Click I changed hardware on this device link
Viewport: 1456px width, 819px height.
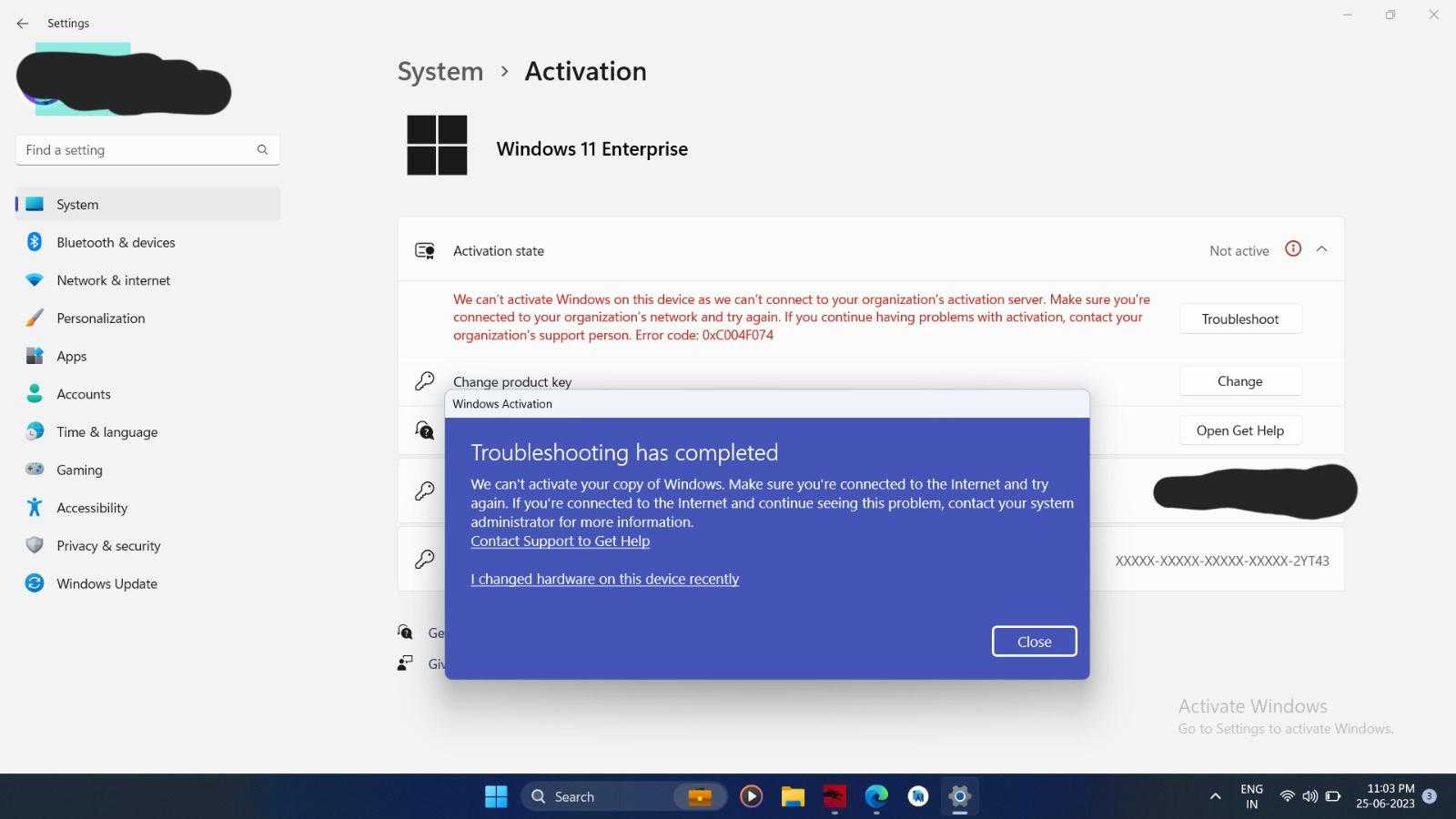pos(604,580)
